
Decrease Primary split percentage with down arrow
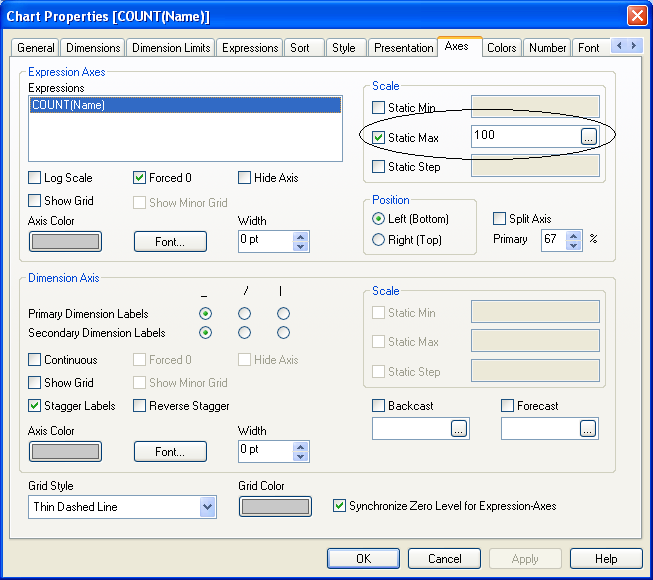coord(574,245)
